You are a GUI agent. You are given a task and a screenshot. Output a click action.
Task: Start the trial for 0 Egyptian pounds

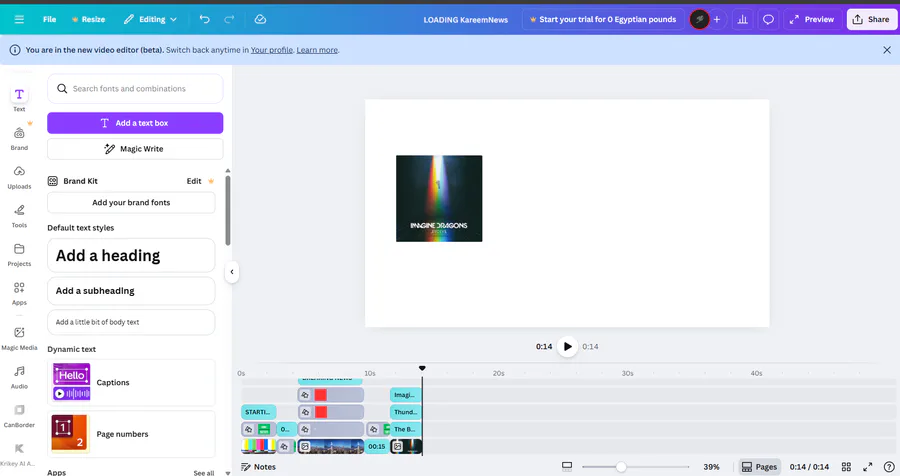[x=603, y=19]
